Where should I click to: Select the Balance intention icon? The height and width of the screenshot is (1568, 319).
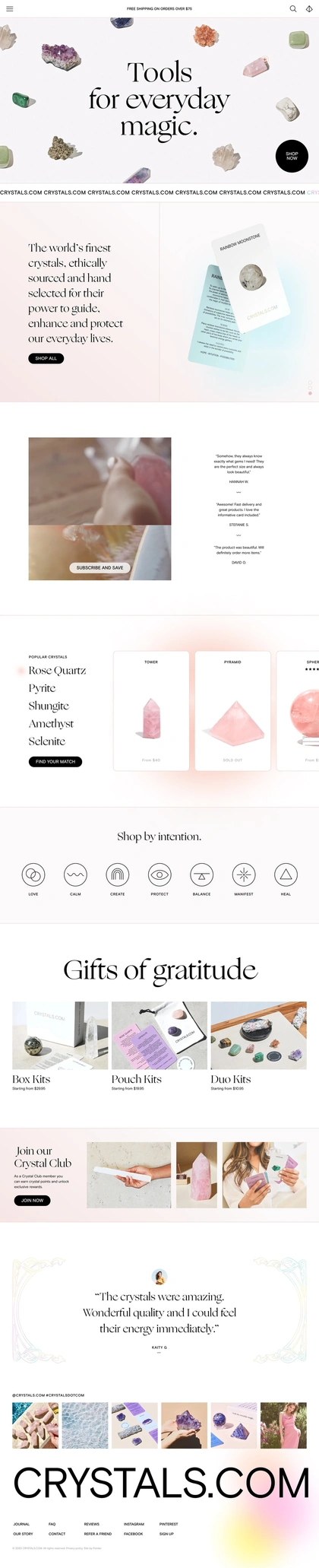(x=201, y=874)
